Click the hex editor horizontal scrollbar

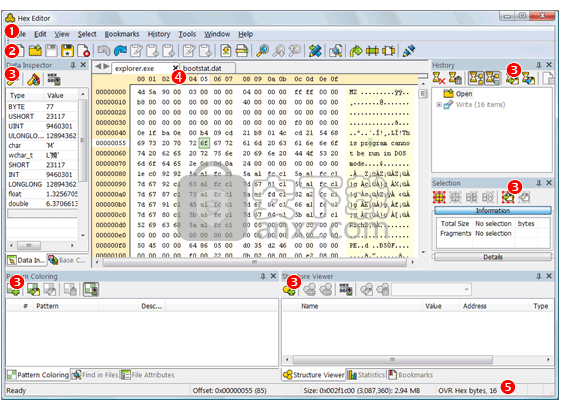254,262
